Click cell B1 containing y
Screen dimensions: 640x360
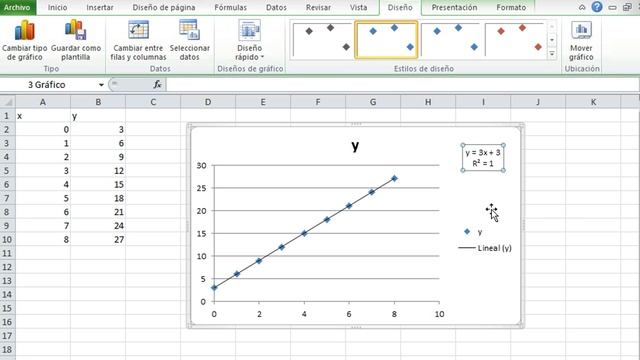pos(98,116)
